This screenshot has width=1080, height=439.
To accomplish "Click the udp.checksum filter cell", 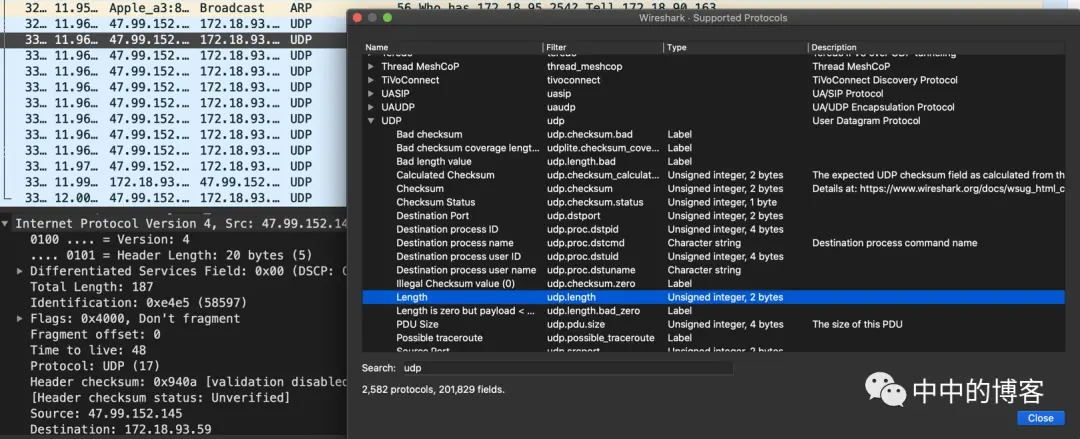I will click(x=579, y=189).
